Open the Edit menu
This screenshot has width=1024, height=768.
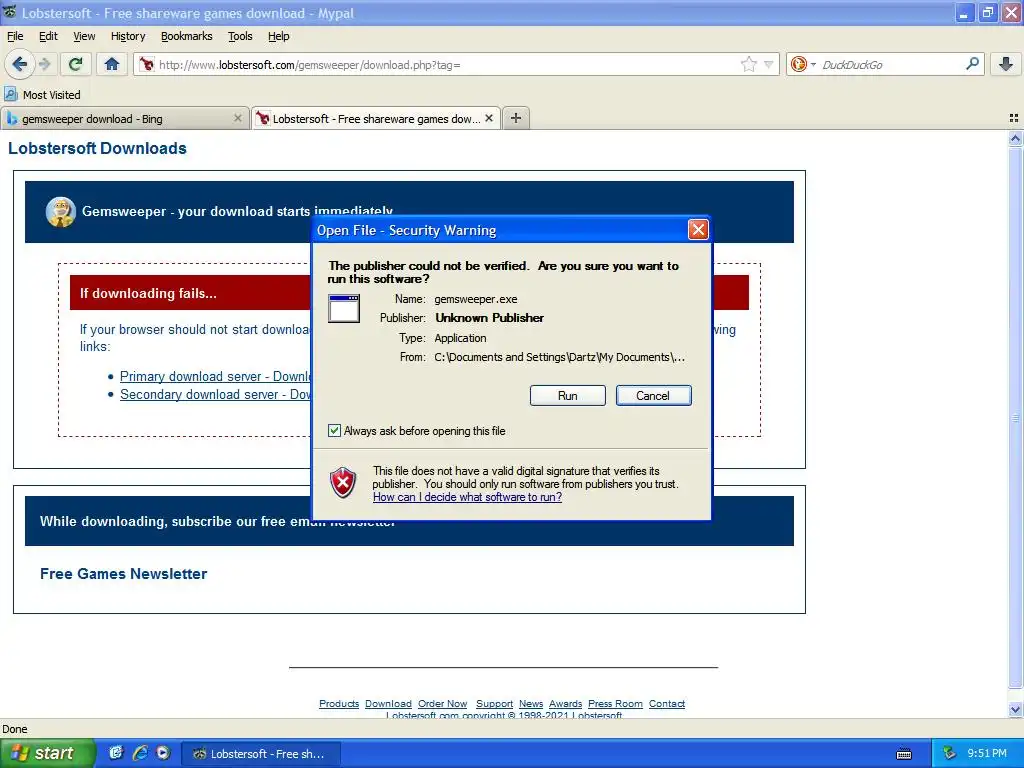click(48, 36)
